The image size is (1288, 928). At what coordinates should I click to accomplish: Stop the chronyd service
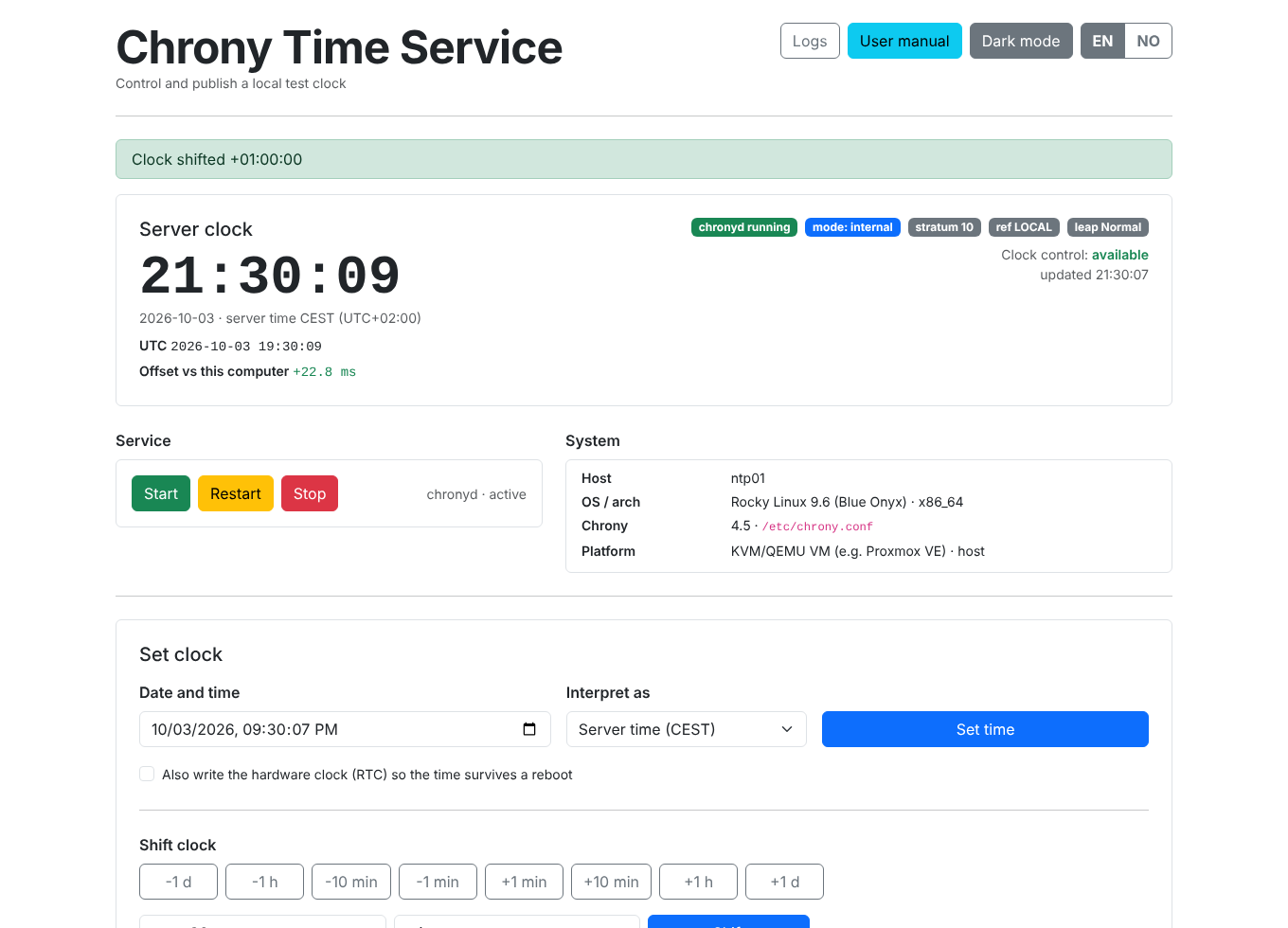click(310, 493)
